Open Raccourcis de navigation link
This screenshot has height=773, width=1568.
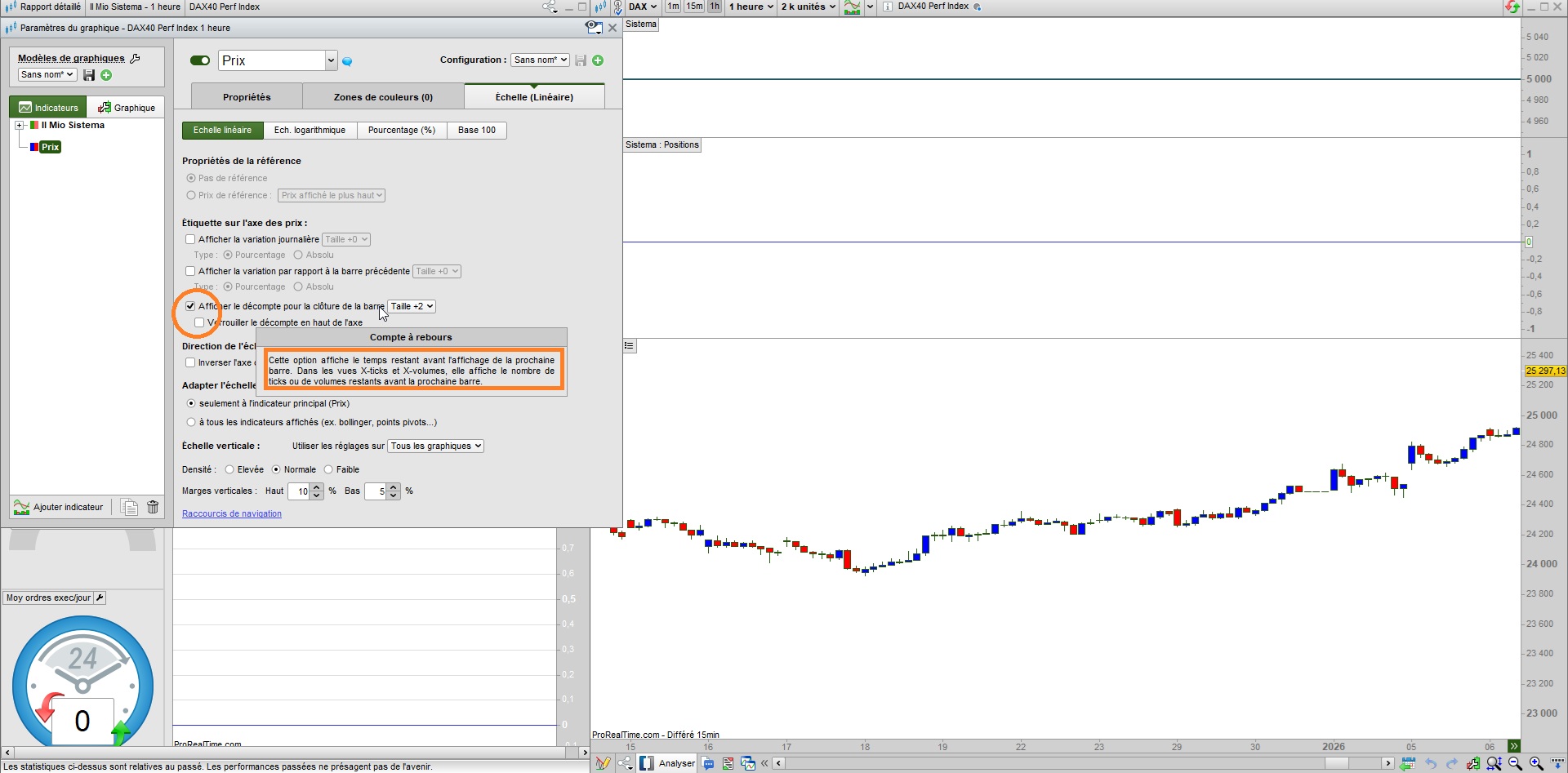(232, 513)
